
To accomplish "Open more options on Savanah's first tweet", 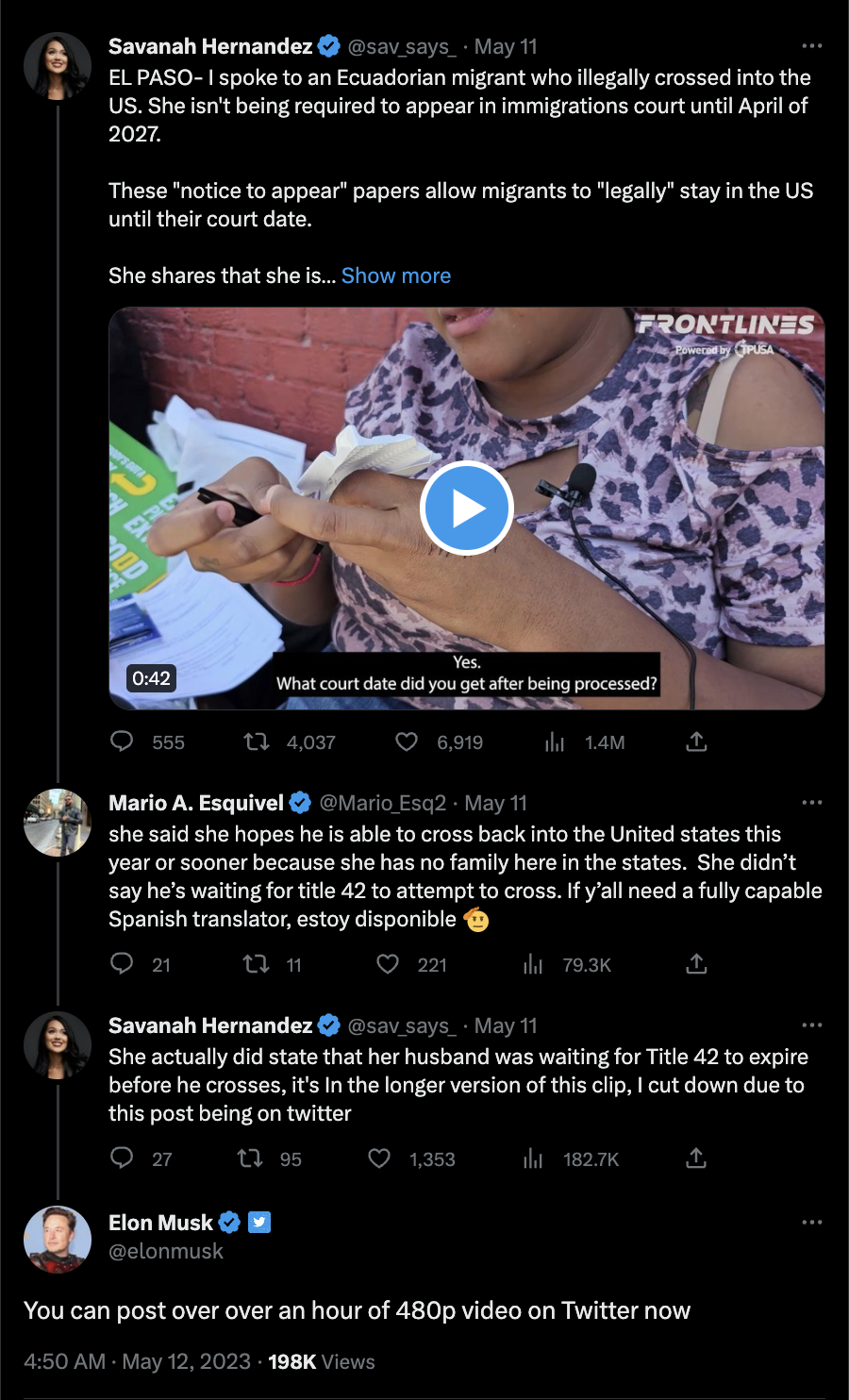I will coord(811,46).
